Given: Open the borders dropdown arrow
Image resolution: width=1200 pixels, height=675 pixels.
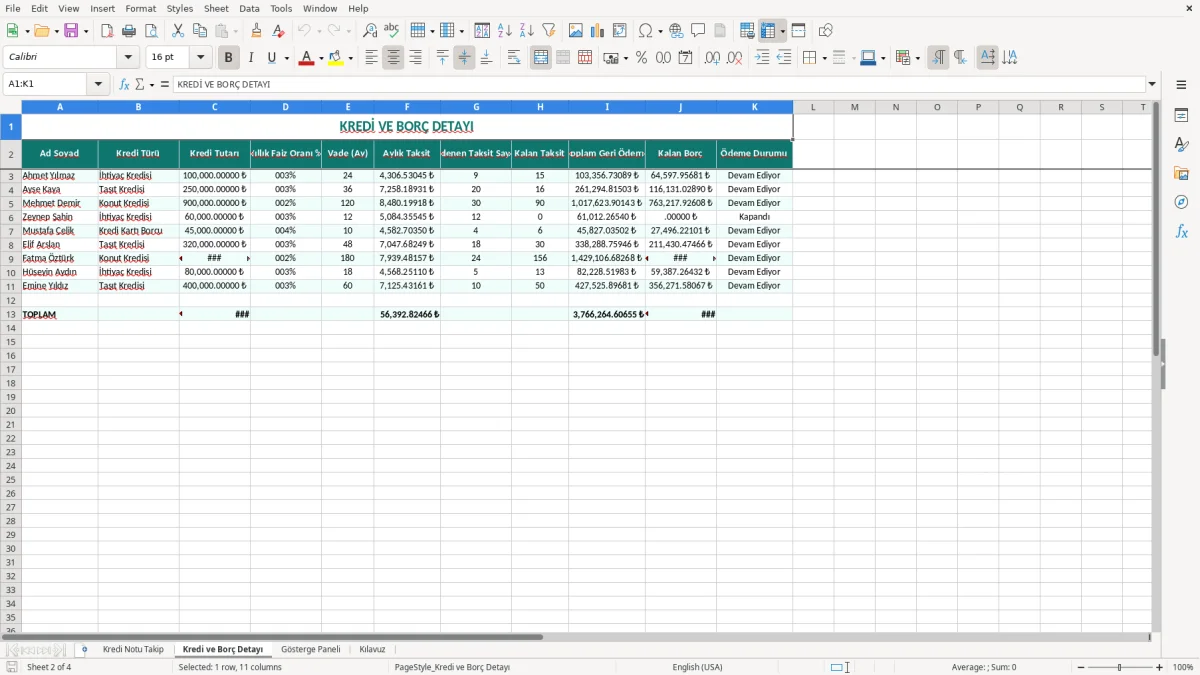Looking at the screenshot, I should (x=823, y=58).
